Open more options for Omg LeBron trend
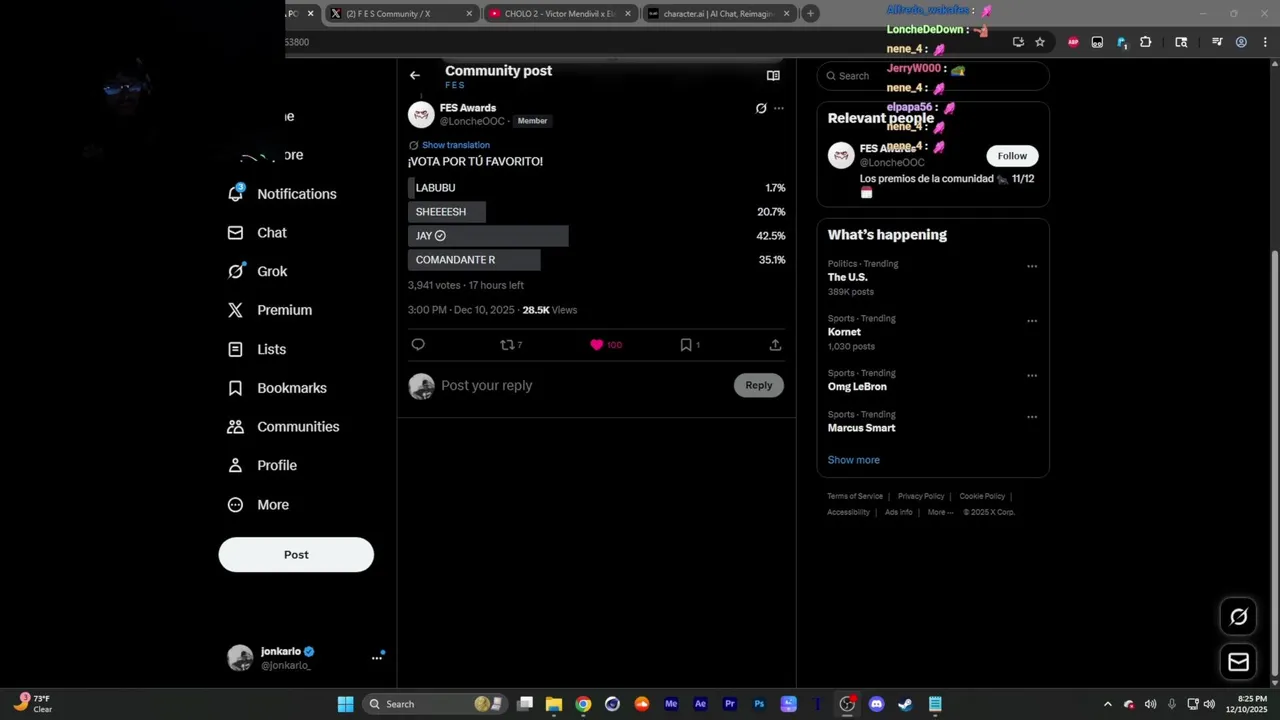1280x720 pixels. (x=1032, y=376)
